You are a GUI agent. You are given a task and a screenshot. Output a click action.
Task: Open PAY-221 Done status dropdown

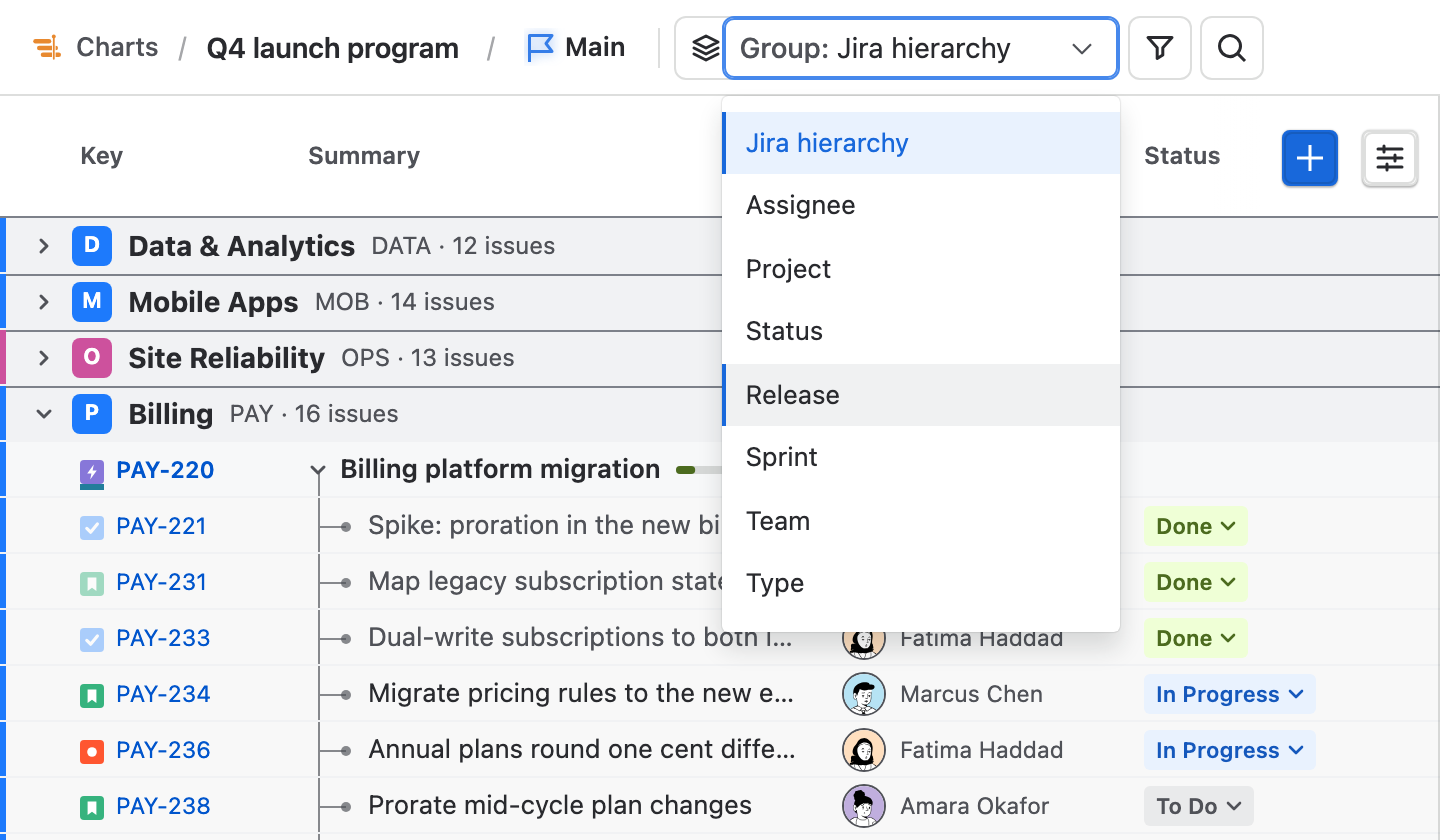point(1196,526)
